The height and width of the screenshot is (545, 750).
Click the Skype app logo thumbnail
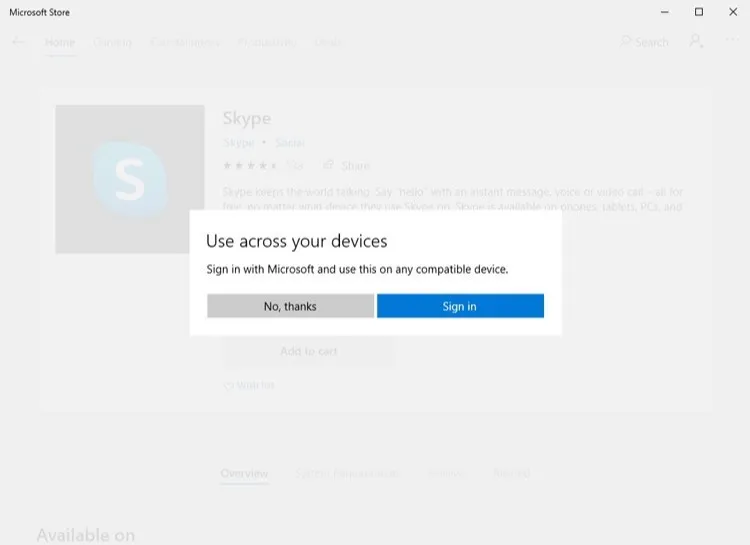click(x=130, y=179)
